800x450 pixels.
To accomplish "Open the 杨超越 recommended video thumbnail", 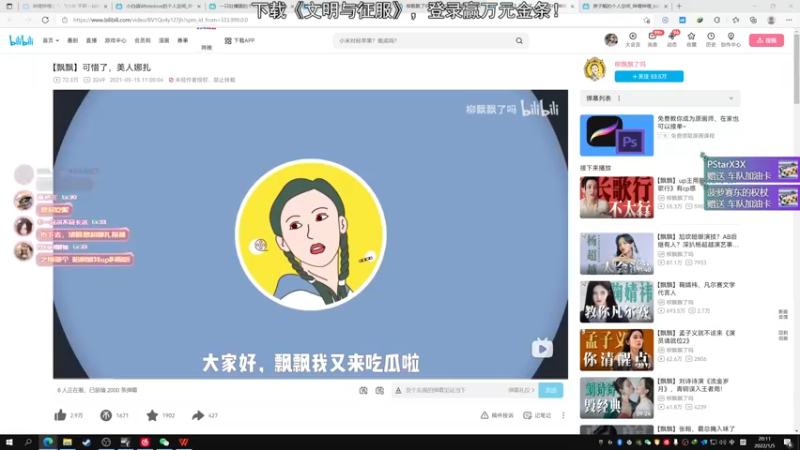I will (x=616, y=254).
